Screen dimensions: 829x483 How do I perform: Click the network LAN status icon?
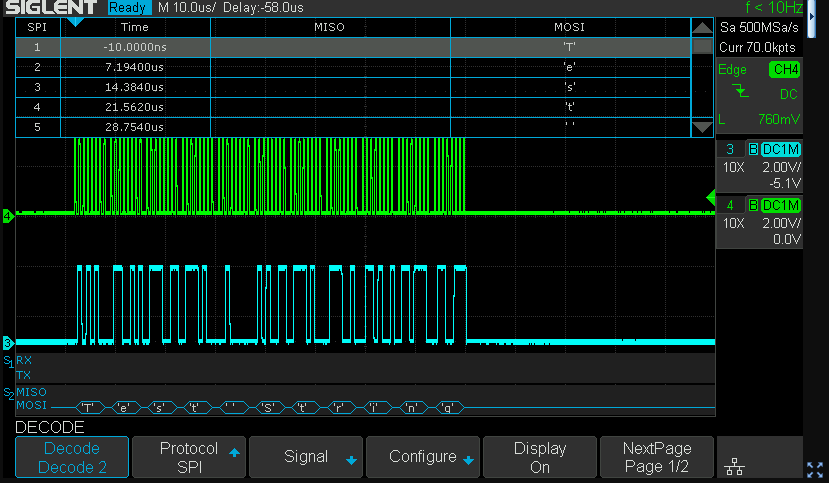pyautogui.click(x=733, y=467)
